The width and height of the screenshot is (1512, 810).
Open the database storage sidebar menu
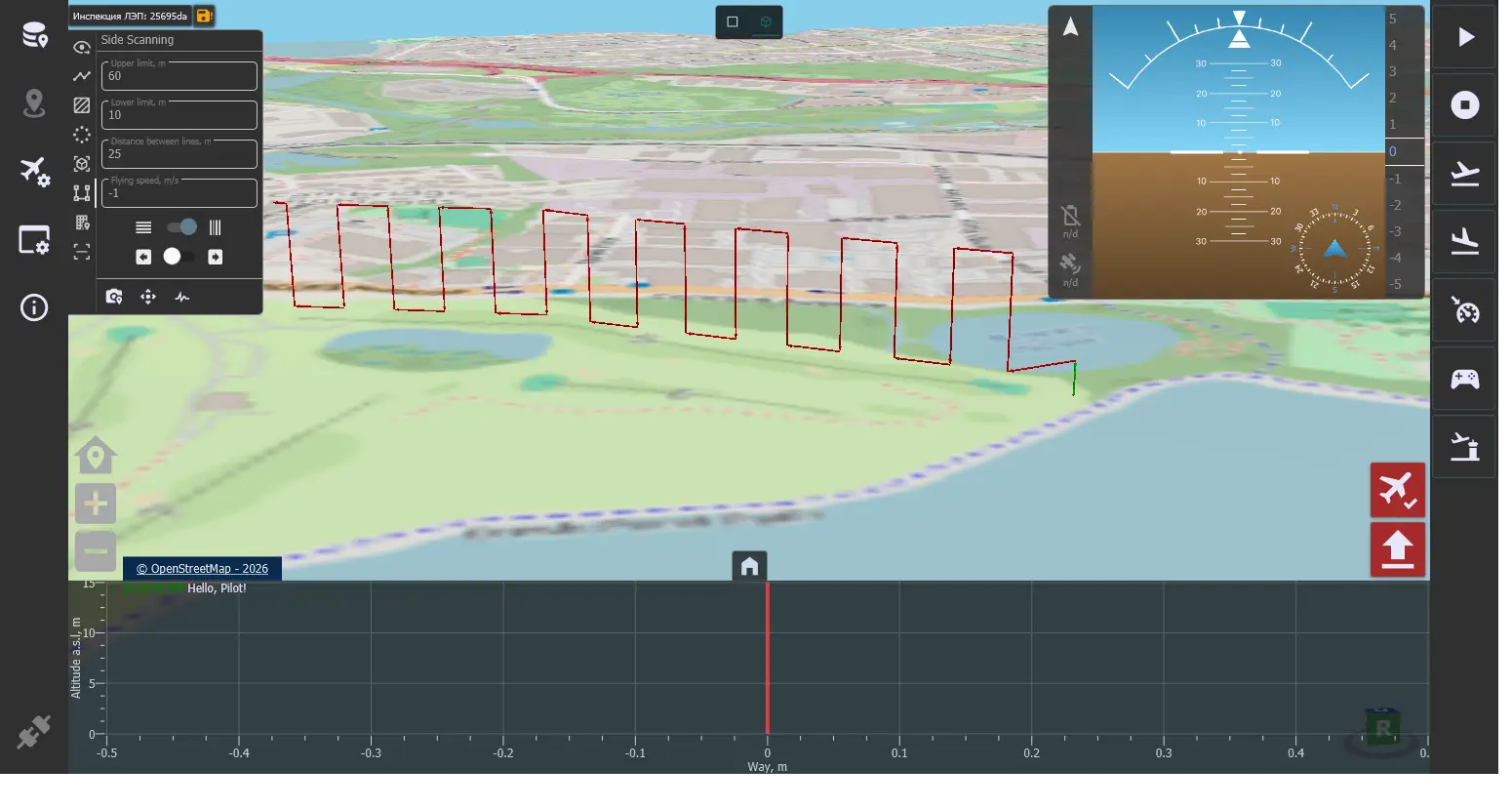[34, 35]
